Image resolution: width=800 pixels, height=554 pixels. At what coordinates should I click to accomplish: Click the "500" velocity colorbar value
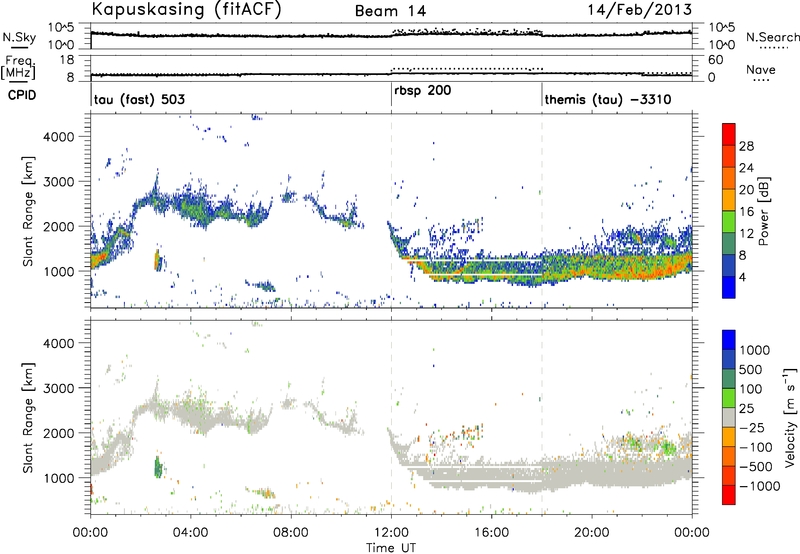751,369
